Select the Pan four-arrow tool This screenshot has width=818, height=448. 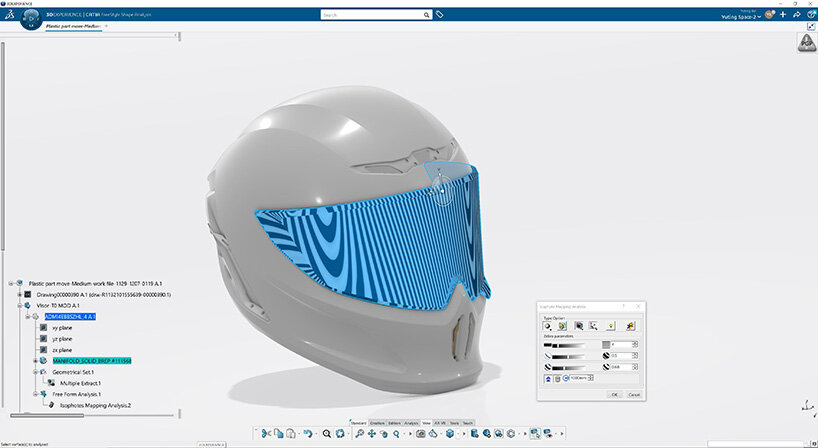click(372, 434)
